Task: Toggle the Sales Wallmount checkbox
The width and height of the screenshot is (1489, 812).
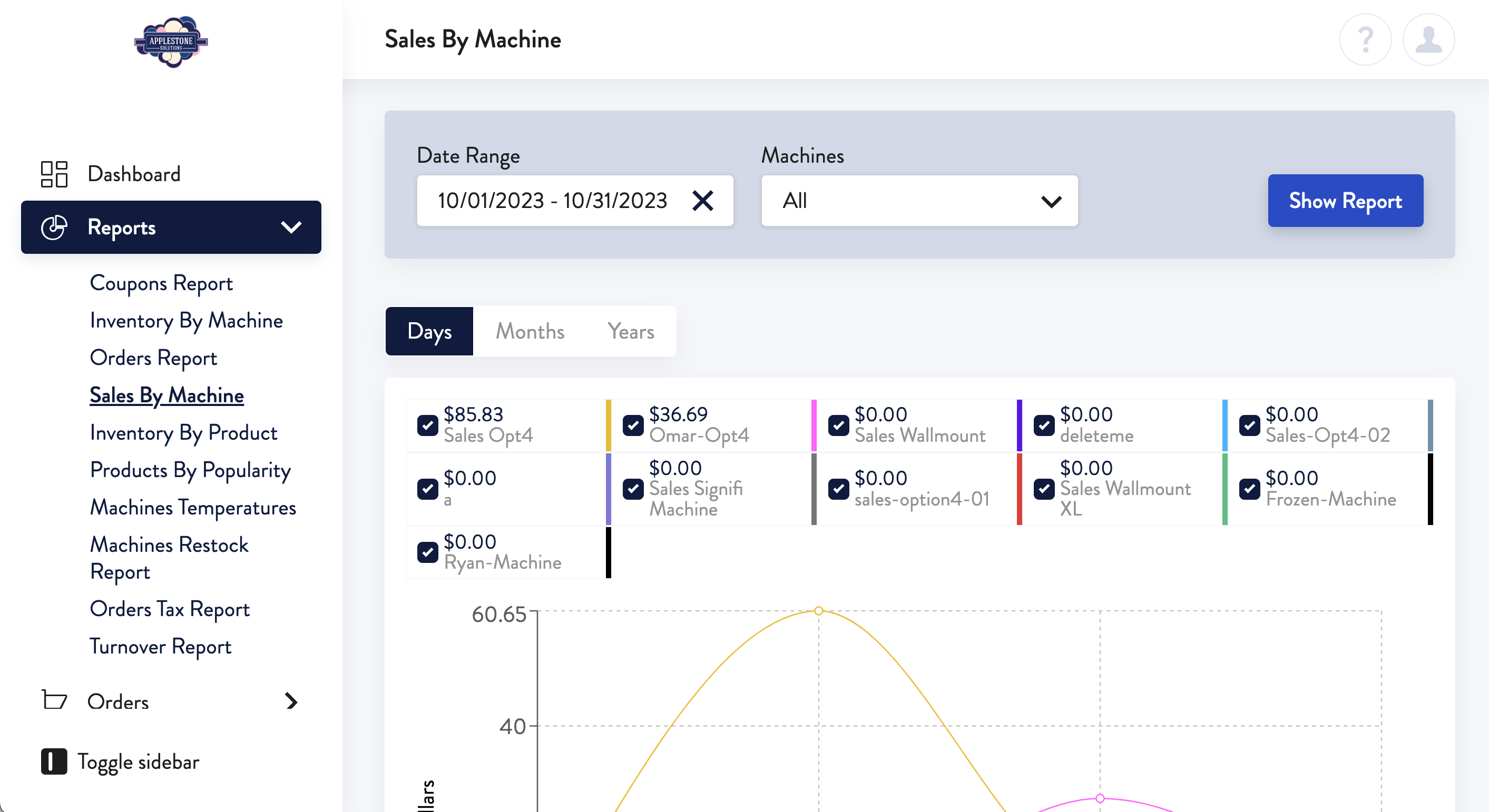Action: 838,425
